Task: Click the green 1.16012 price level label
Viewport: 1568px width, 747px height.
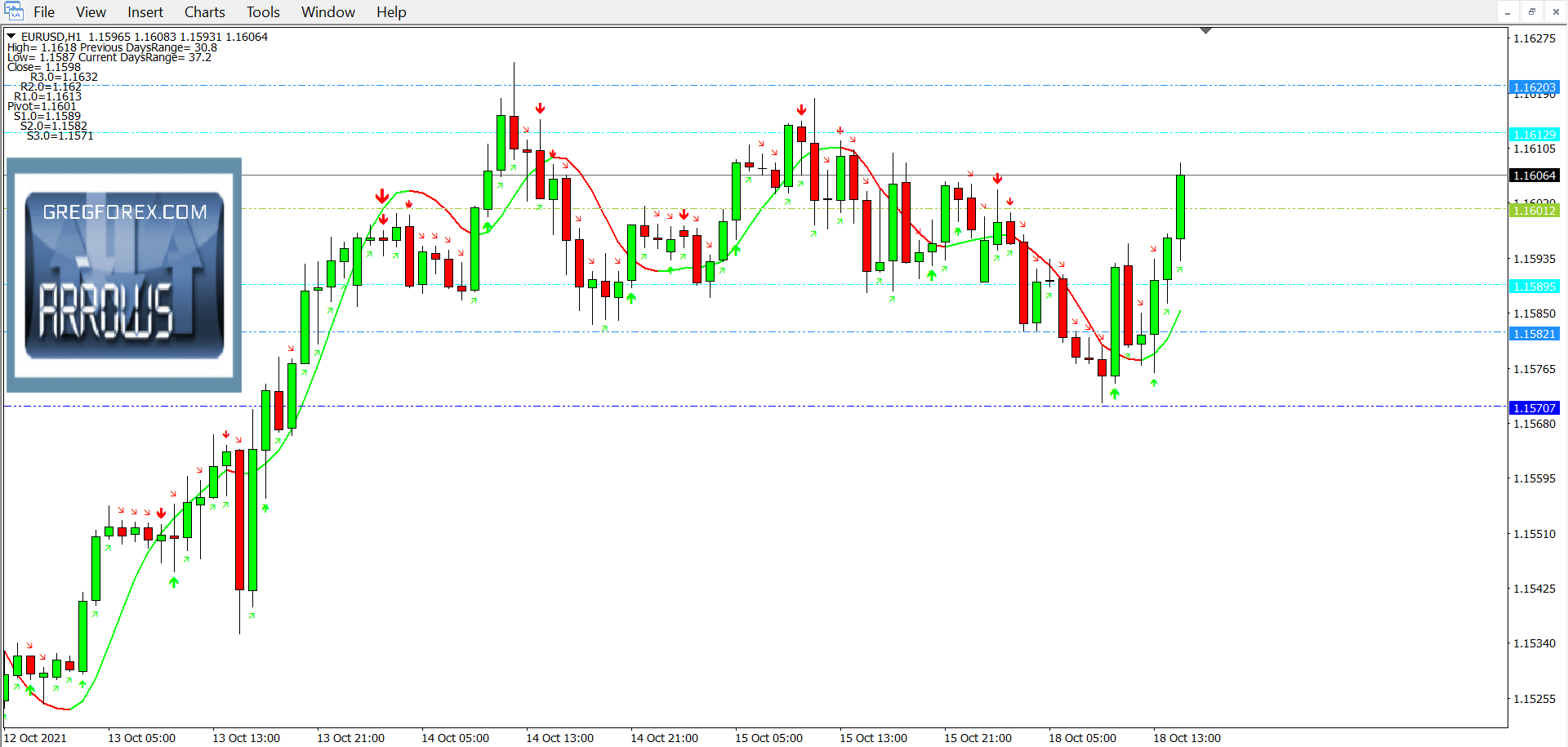Action: tap(1534, 211)
